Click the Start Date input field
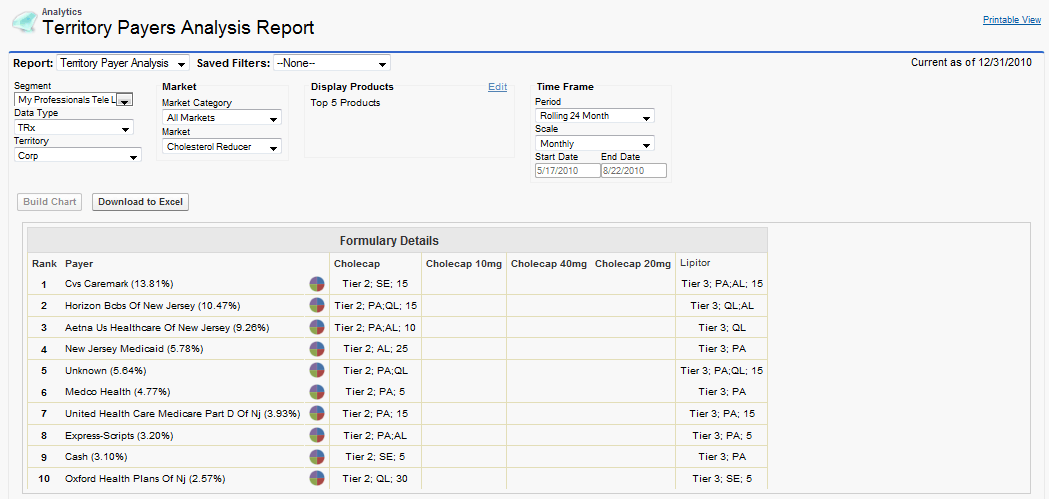 coord(566,171)
